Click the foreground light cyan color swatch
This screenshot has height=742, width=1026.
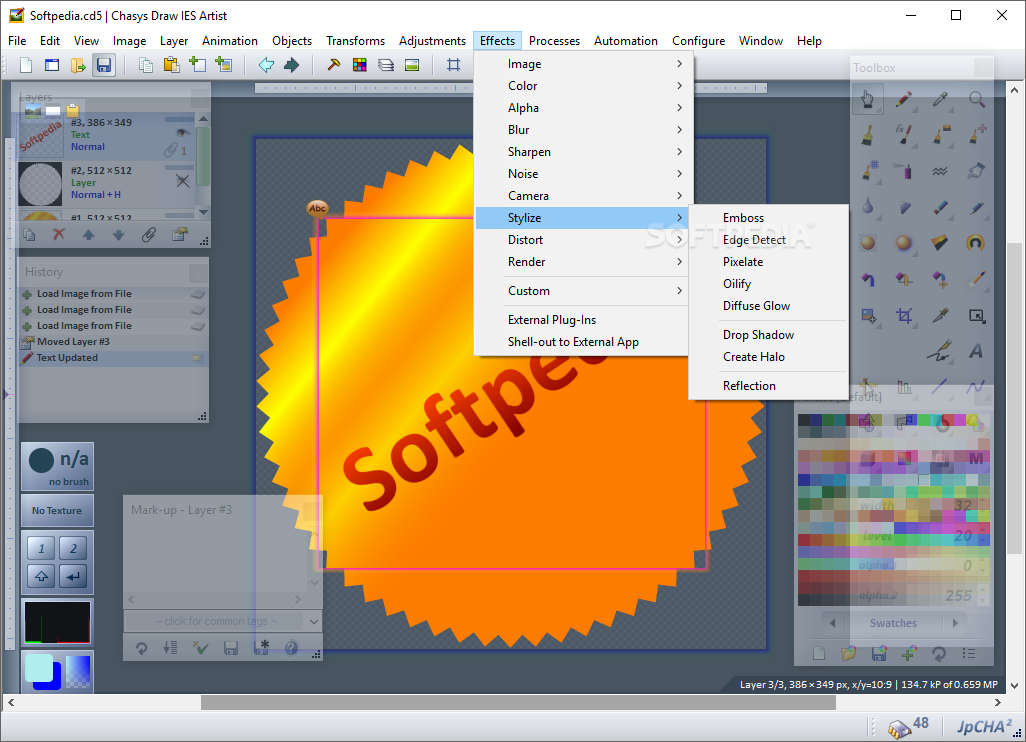tap(39, 669)
